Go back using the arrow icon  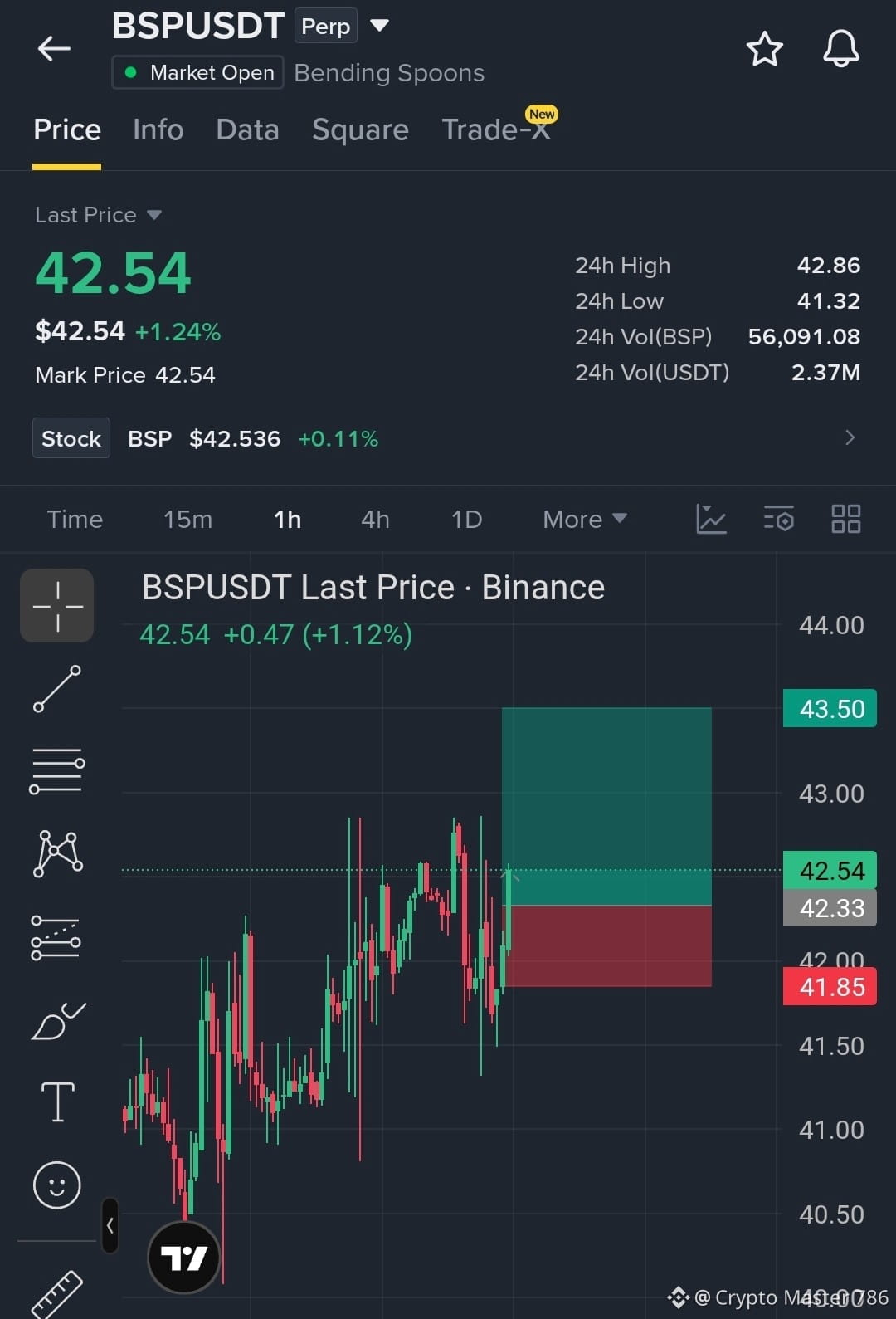pyautogui.click(x=55, y=48)
